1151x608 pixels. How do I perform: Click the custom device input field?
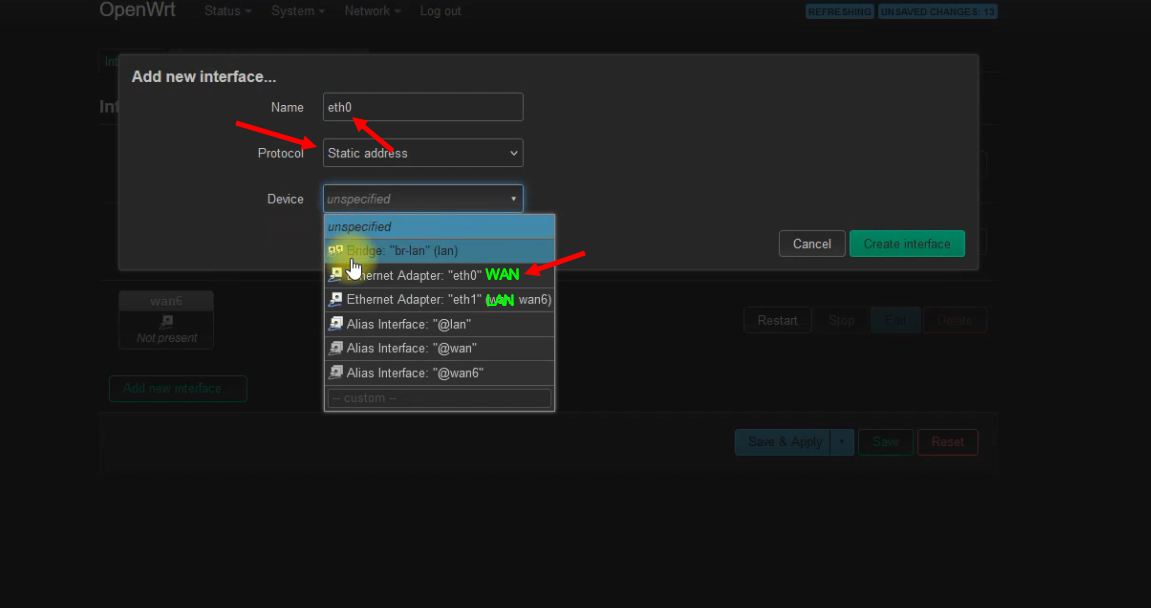pos(439,398)
